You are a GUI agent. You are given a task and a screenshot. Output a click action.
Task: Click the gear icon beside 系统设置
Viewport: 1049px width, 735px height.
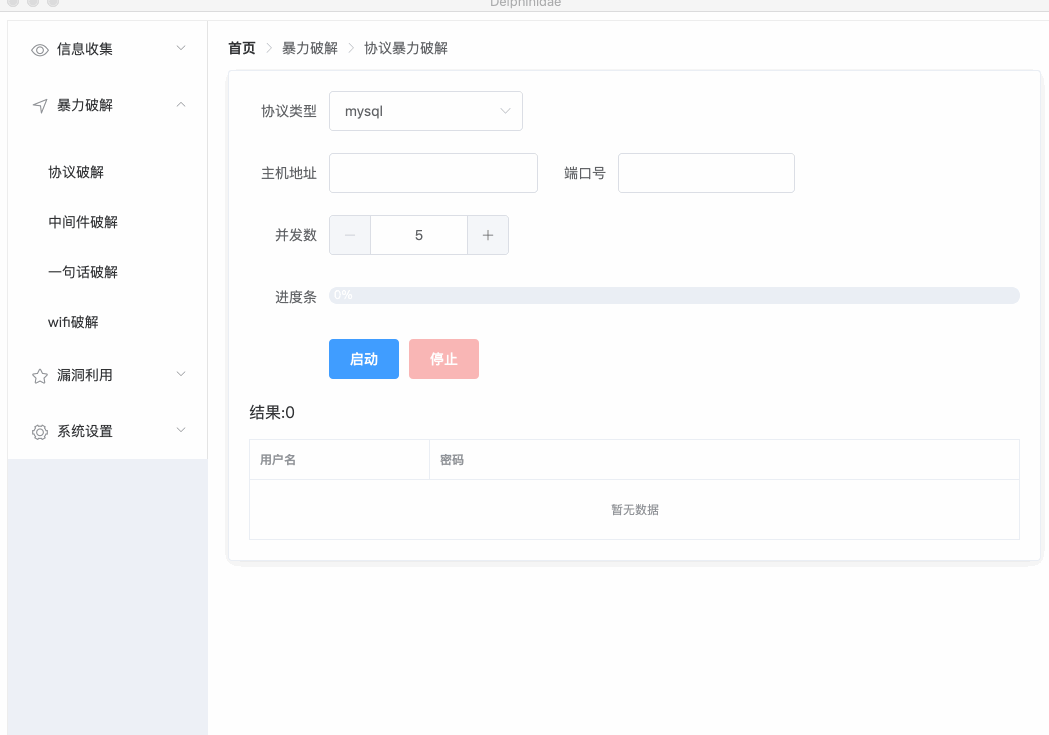click(40, 432)
